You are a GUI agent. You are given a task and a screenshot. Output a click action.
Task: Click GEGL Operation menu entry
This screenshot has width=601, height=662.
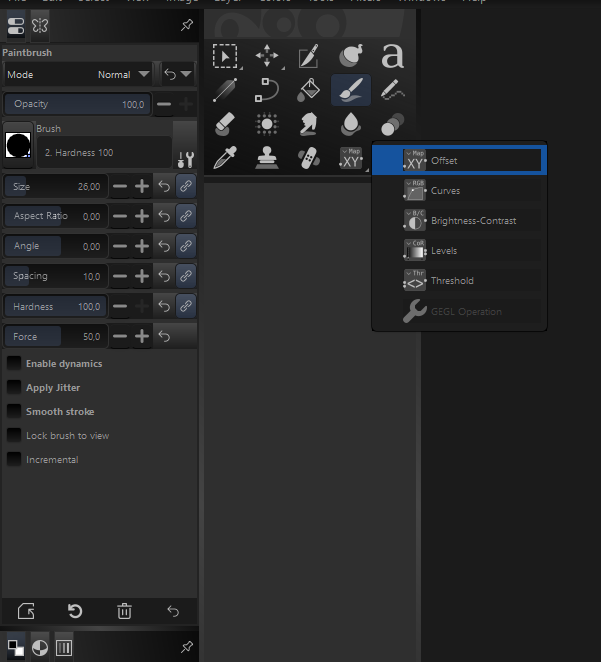click(x=459, y=311)
